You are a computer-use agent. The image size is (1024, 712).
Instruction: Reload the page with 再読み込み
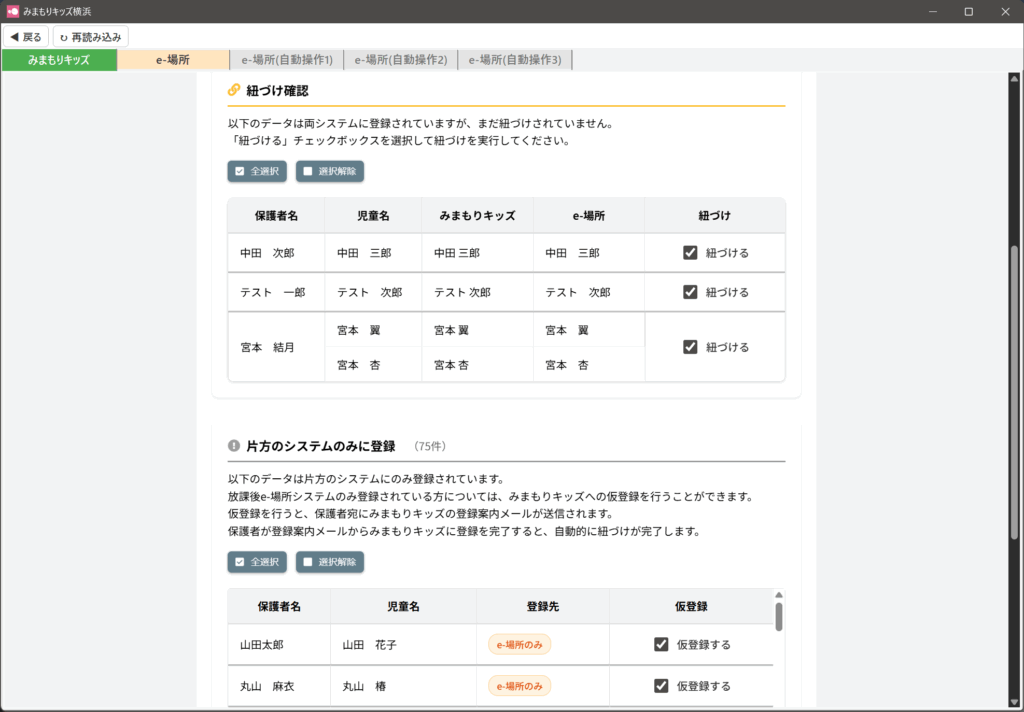tap(90, 37)
